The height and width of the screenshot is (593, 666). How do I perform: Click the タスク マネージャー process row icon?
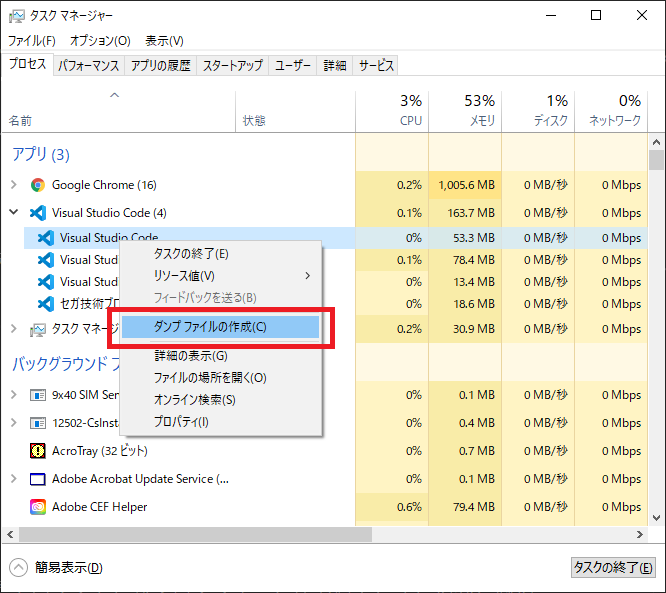pos(38,329)
